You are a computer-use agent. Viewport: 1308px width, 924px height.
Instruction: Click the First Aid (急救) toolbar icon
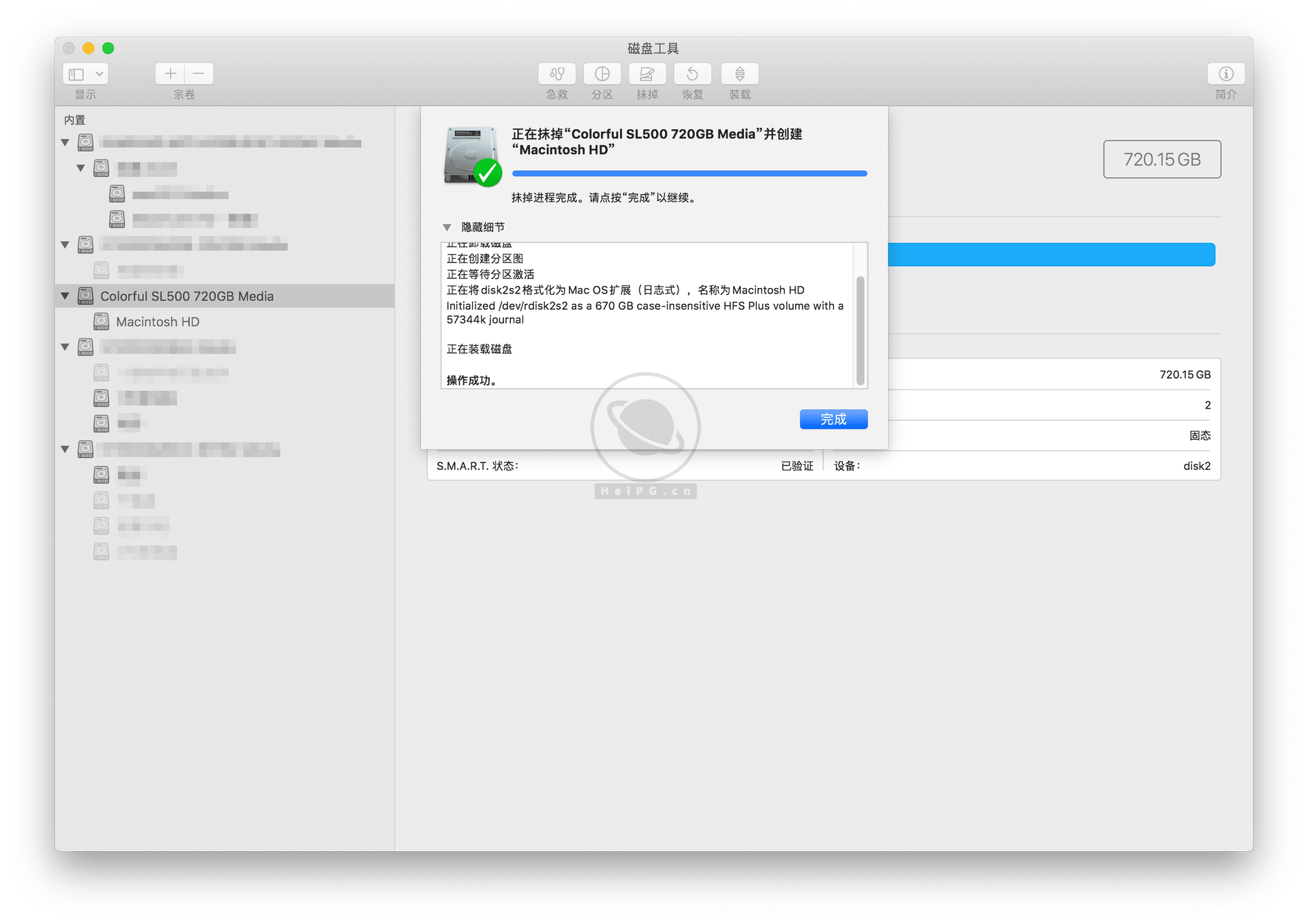(x=557, y=74)
